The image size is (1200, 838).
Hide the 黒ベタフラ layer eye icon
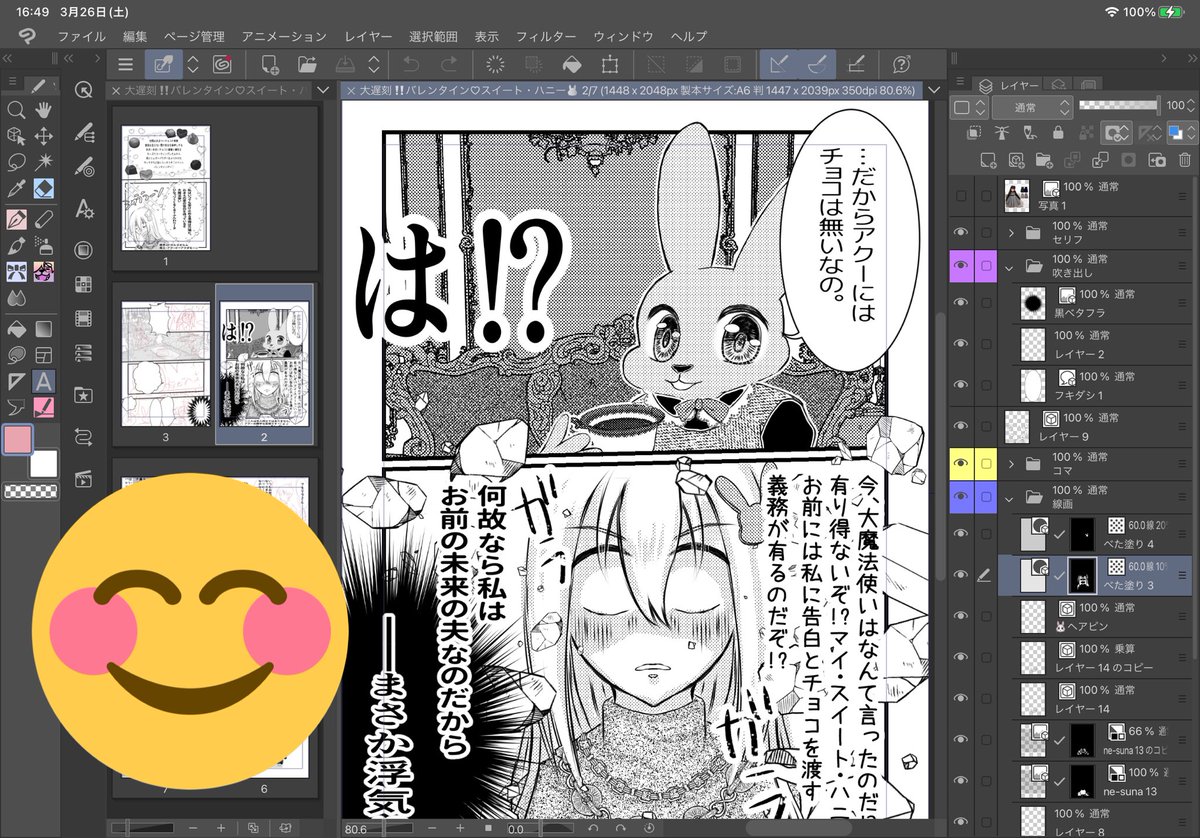[961, 302]
